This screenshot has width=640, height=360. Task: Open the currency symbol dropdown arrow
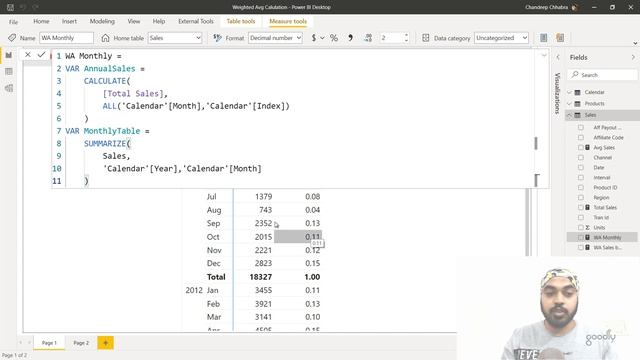click(x=322, y=38)
